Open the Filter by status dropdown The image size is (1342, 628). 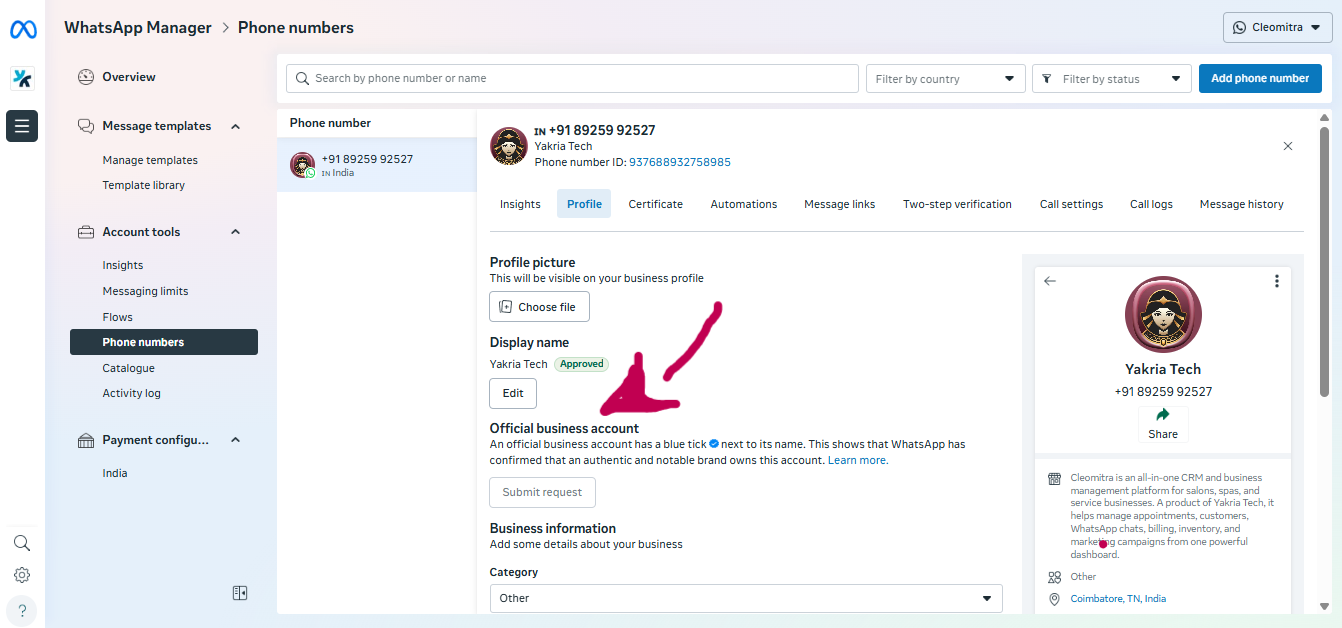pyautogui.click(x=1111, y=79)
